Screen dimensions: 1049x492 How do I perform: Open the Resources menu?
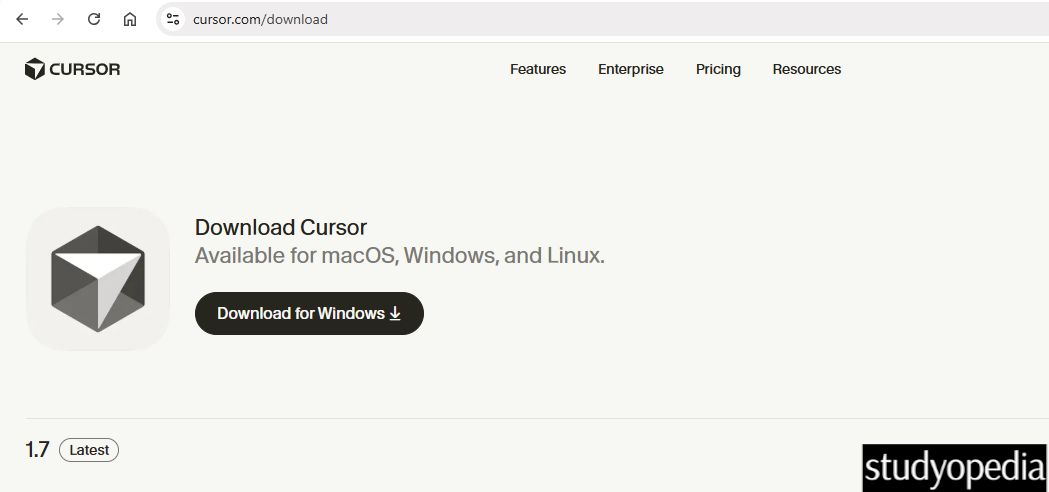(x=807, y=70)
